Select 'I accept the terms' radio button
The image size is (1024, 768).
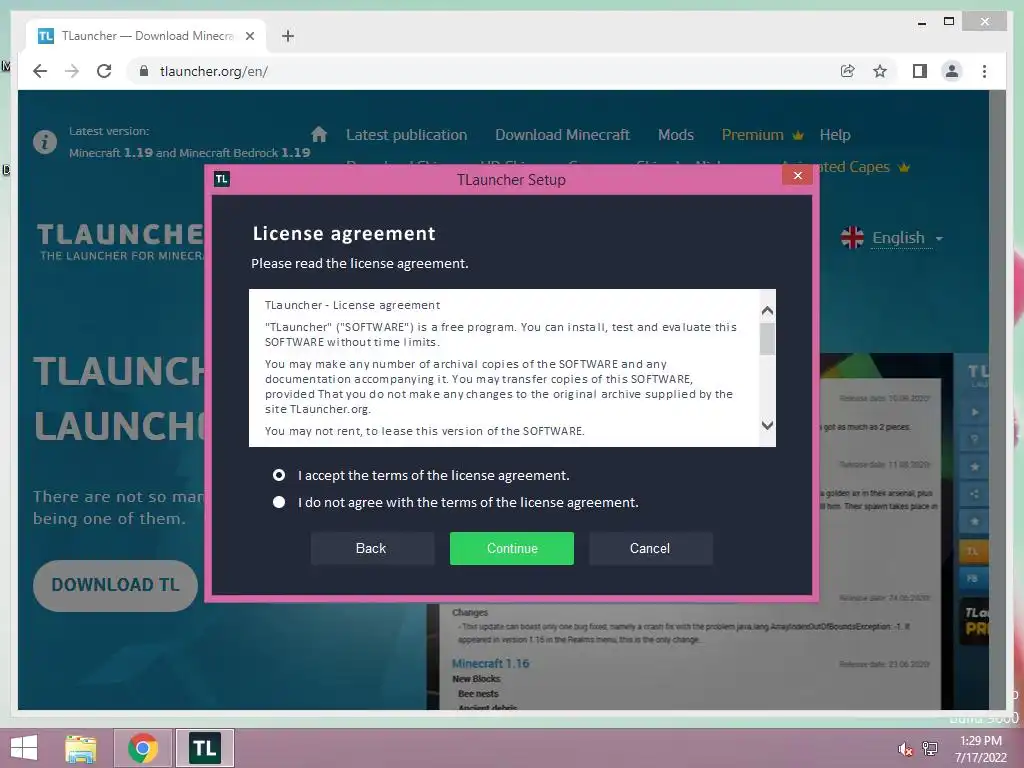tap(279, 475)
